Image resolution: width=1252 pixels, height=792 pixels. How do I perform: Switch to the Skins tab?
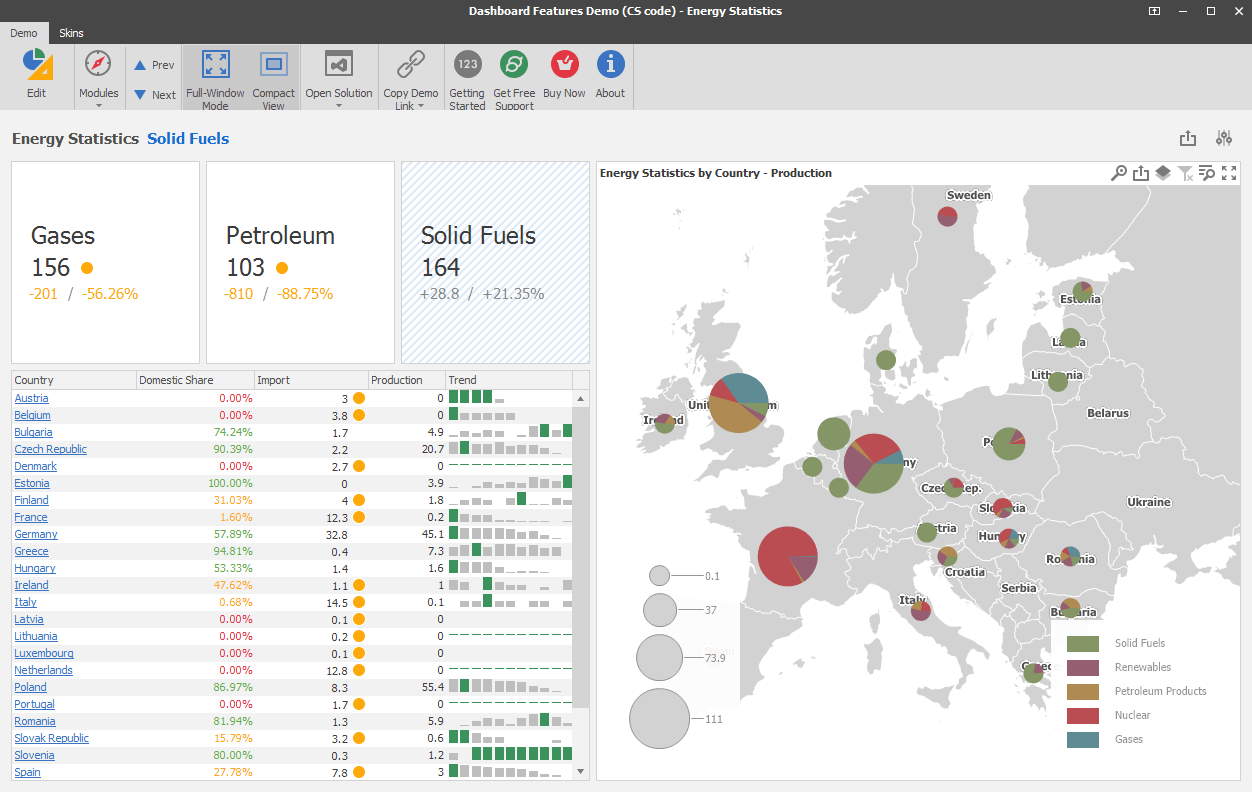(x=70, y=33)
